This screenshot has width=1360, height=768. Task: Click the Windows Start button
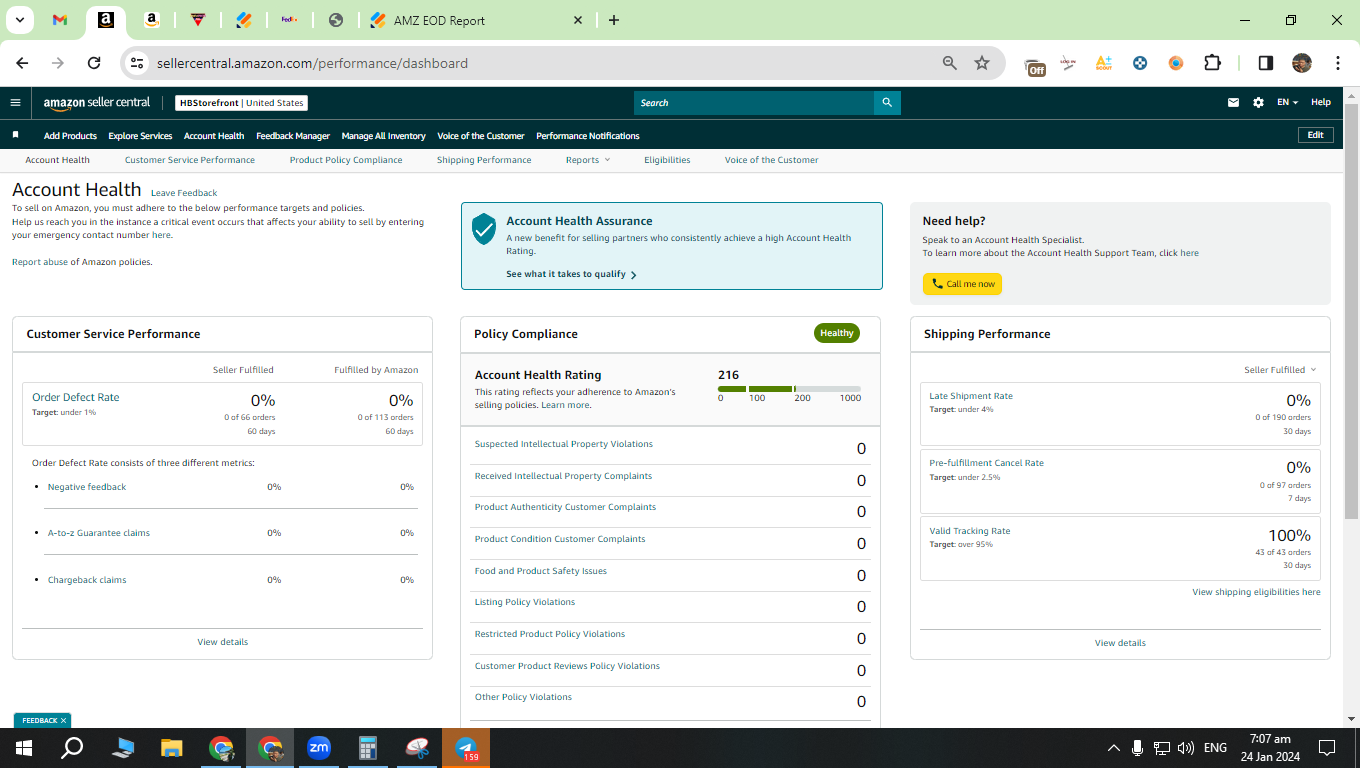pyautogui.click(x=23, y=747)
